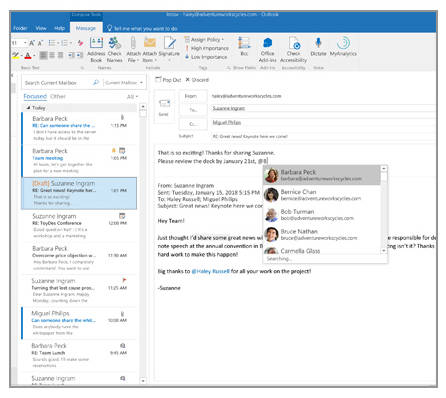The width and height of the screenshot is (446, 398).
Task: Select Bob Turman suggestion
Action: point(322,215)
